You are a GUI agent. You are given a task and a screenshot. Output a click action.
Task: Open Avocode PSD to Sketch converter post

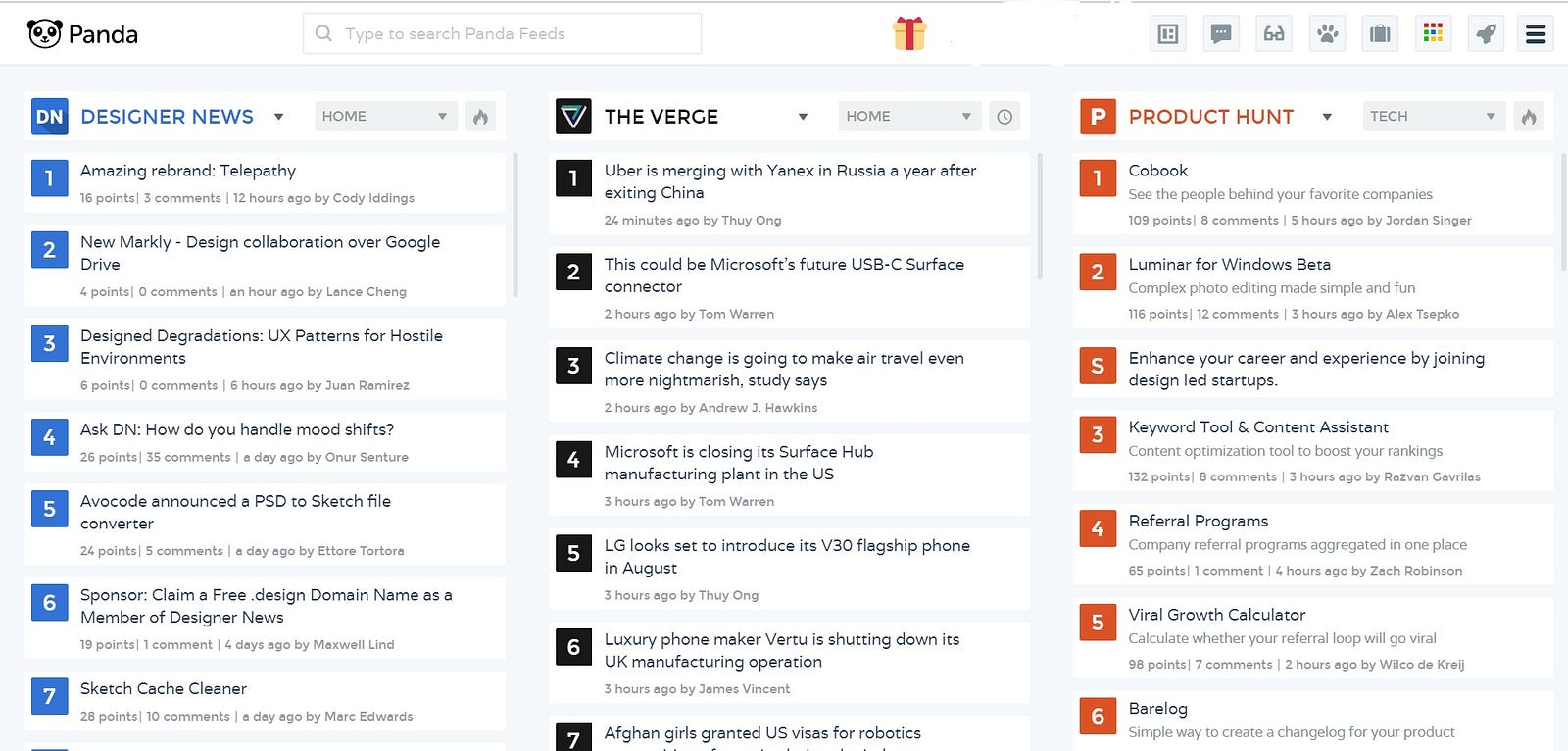tap(235, 512)
